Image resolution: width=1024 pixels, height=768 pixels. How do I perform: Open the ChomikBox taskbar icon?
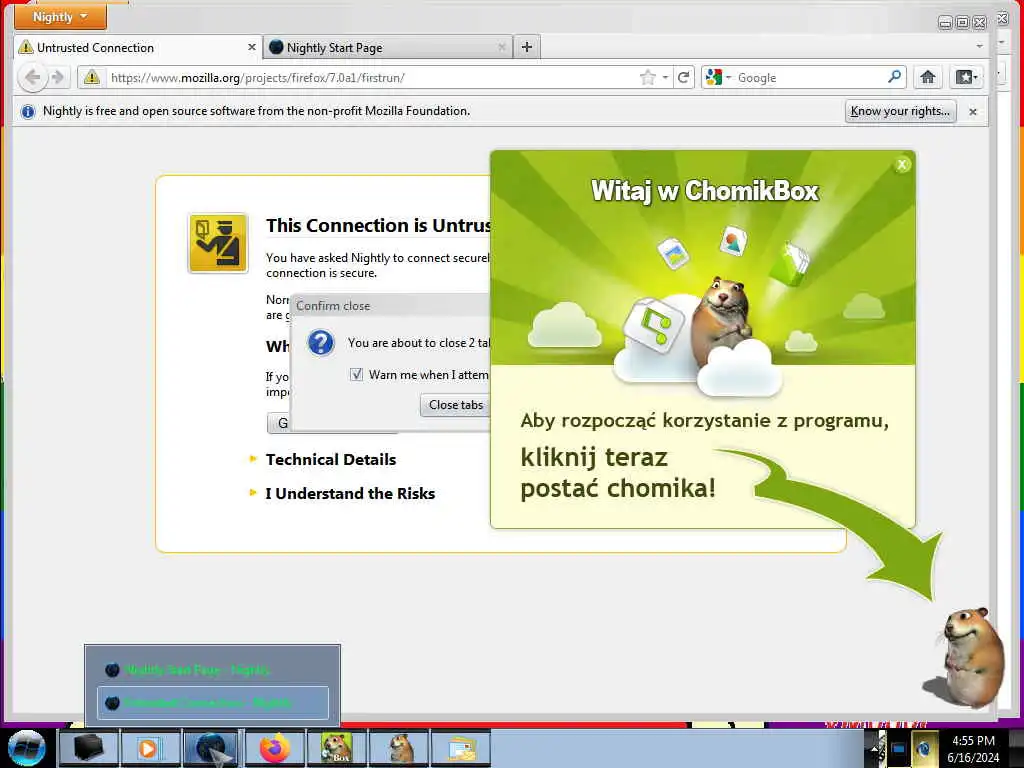336,748
